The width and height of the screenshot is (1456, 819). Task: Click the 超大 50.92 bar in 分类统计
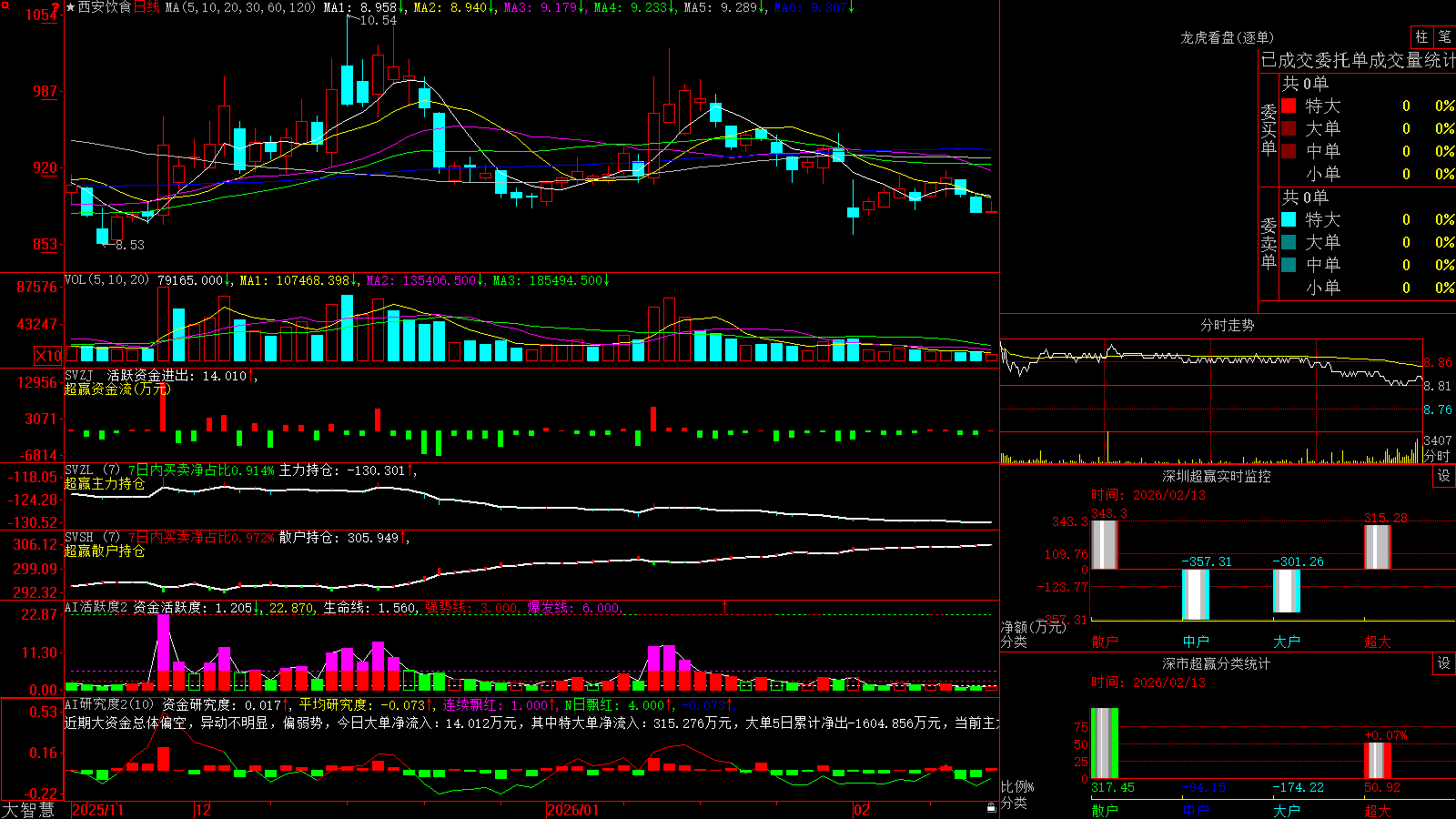coord(1378,761)
